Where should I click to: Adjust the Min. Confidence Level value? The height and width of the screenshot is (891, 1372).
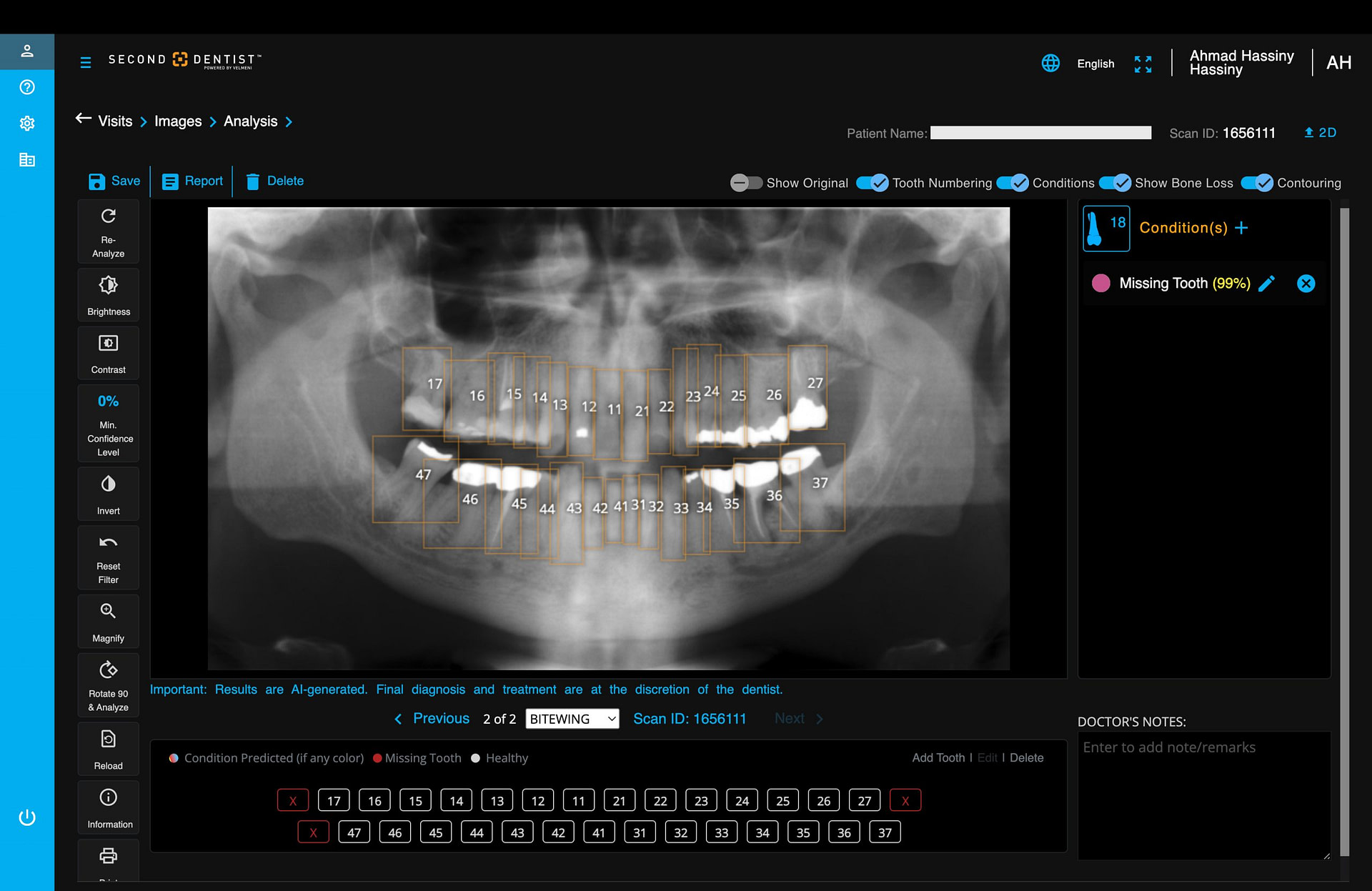[108, 423]
